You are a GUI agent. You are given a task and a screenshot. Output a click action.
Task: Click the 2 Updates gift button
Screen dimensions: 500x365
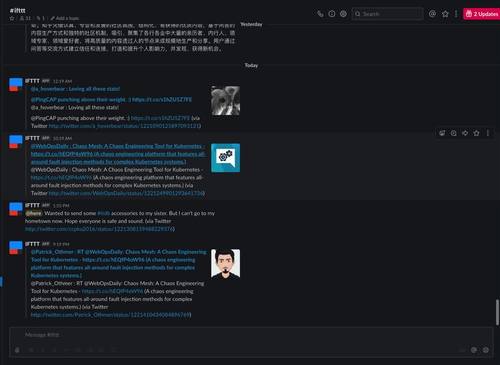(481, 14)
